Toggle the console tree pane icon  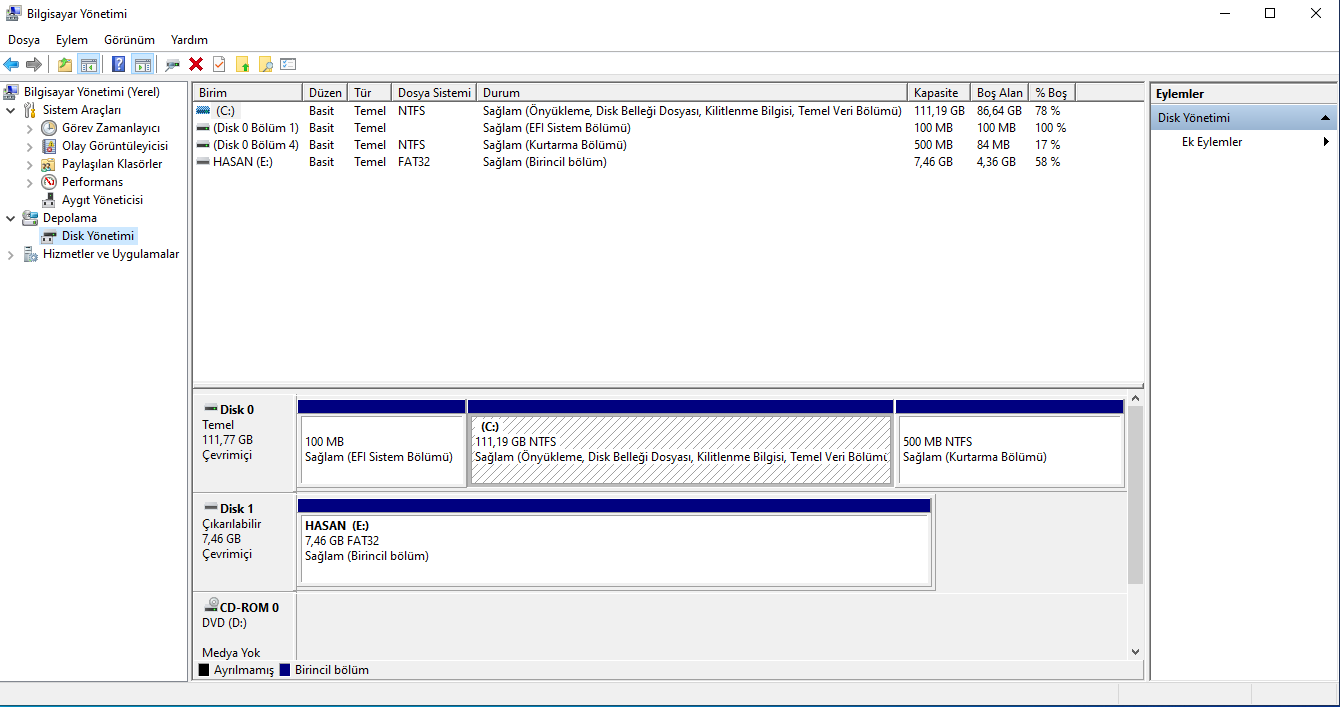pos(89,64)
